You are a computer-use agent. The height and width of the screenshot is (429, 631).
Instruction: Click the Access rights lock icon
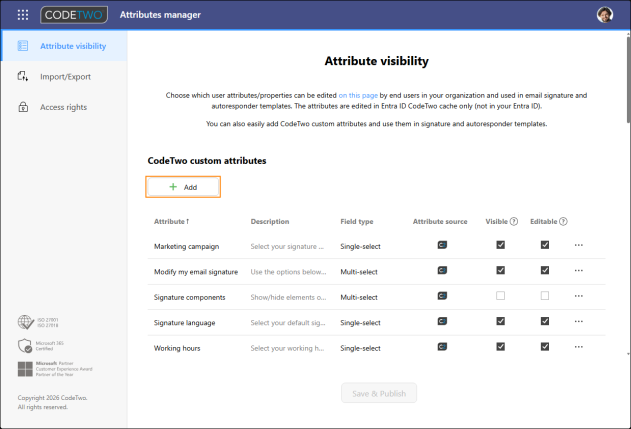coord(23,107)
